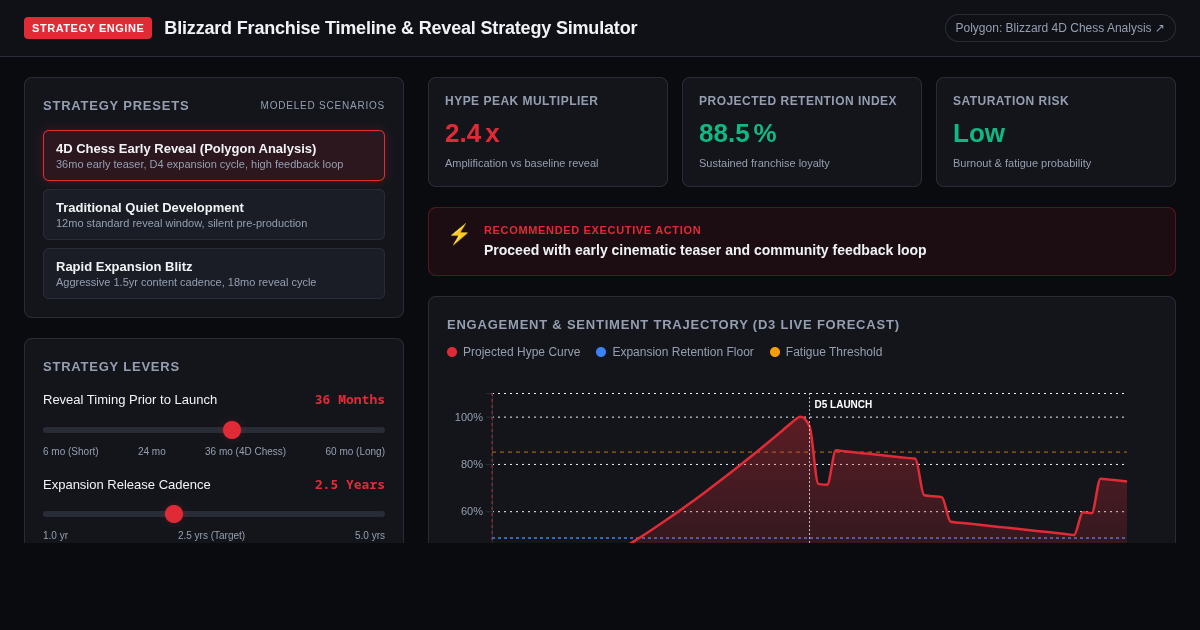The image size is (1200, 630).
Task: Toggle Fatigue Threshold legend orange dot
Action: [x=775, y=352]
